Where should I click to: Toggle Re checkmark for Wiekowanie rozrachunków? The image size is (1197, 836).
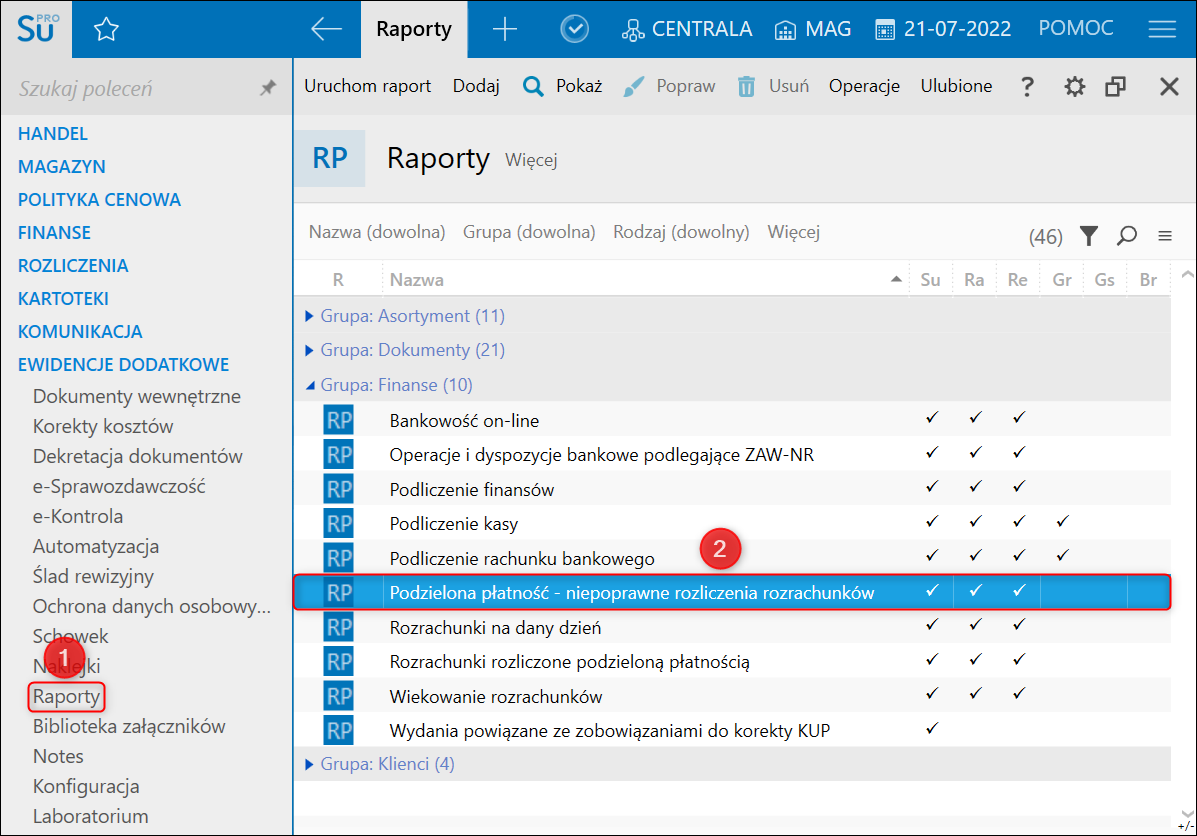click(1018, 694)
